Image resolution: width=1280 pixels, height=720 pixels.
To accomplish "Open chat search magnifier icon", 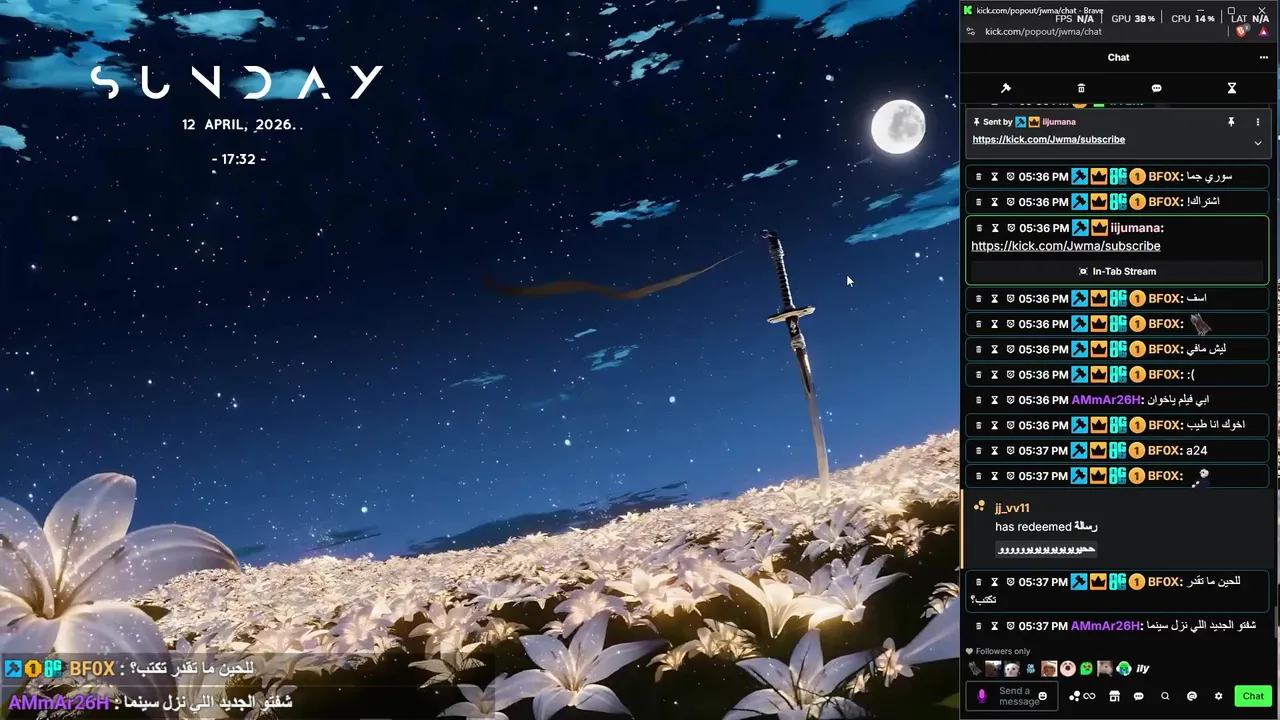I will click(x=1165, y=696).
